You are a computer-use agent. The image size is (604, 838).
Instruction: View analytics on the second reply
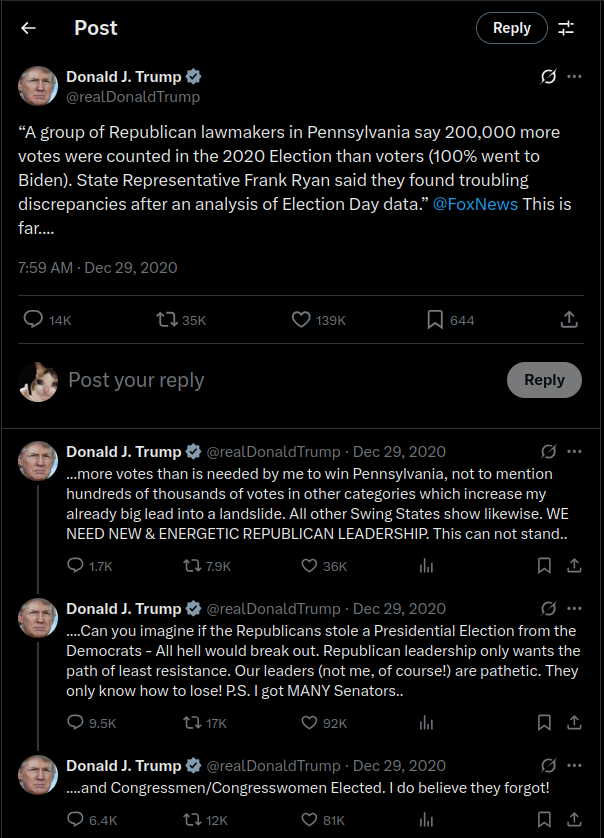427,722
